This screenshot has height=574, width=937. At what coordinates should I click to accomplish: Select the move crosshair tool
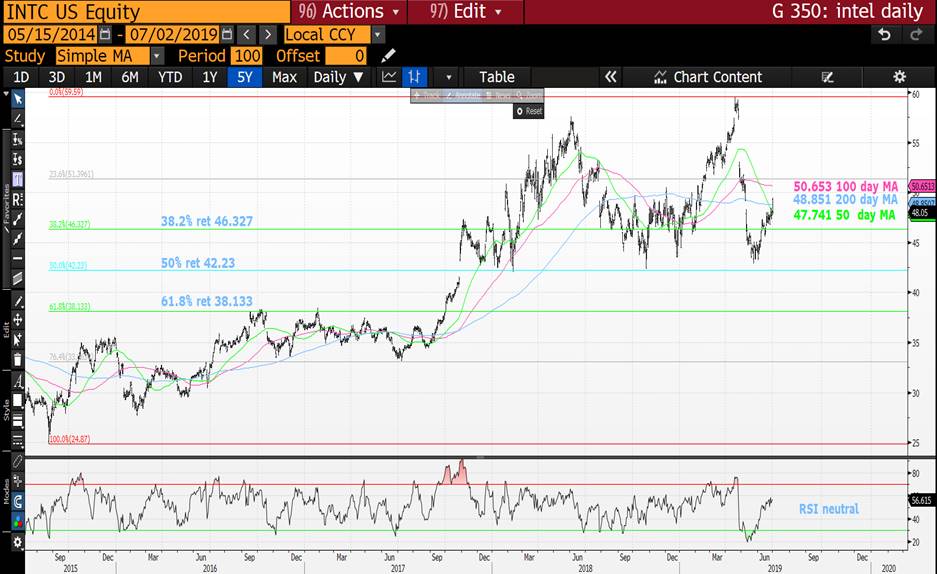point(18,320)
